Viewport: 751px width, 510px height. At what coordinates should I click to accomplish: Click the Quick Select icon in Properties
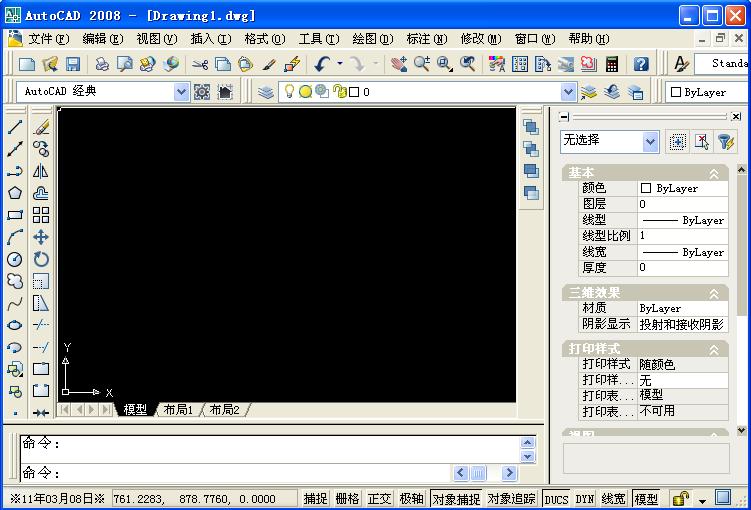pos(726,142)
